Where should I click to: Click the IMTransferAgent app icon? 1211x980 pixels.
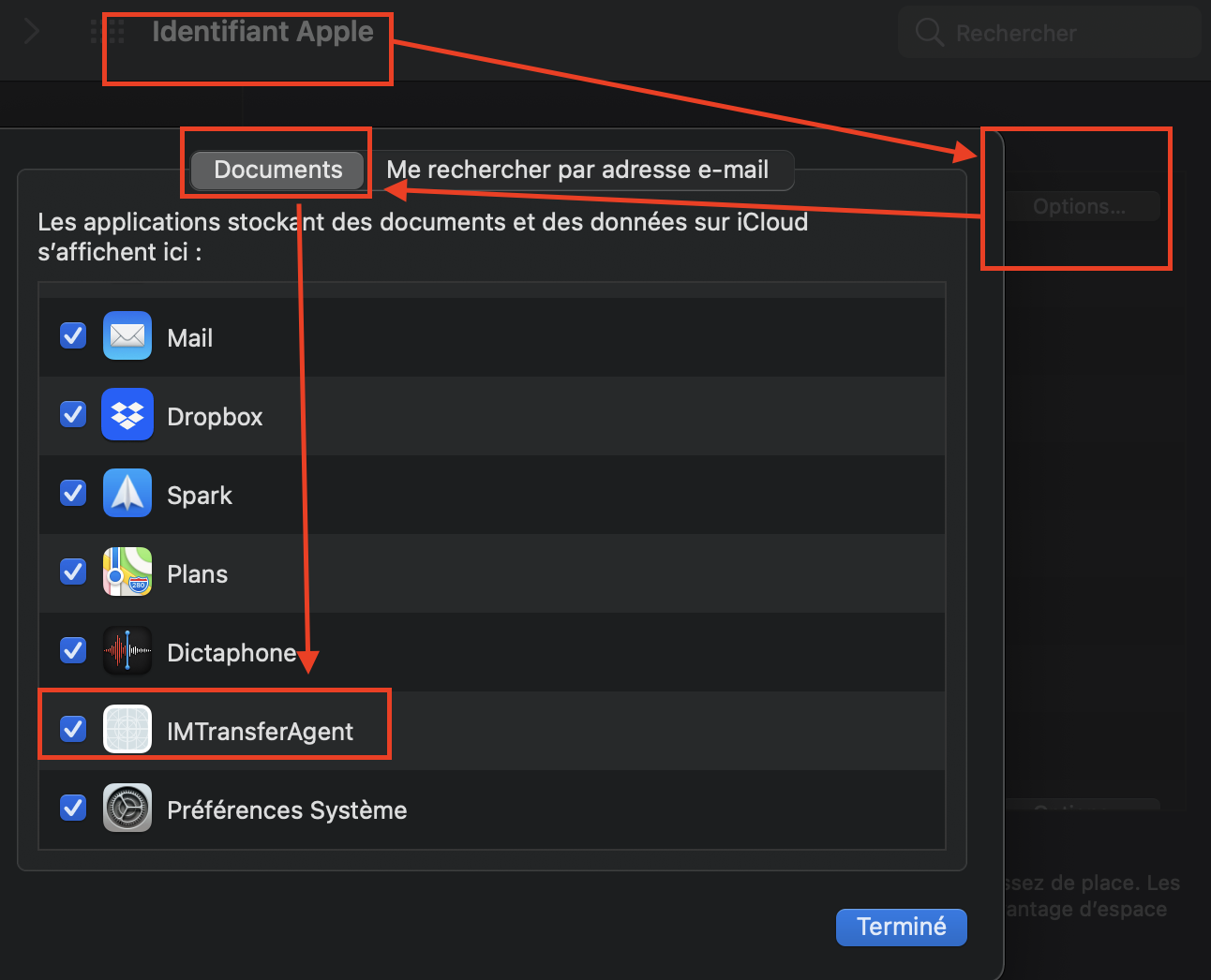127,729
